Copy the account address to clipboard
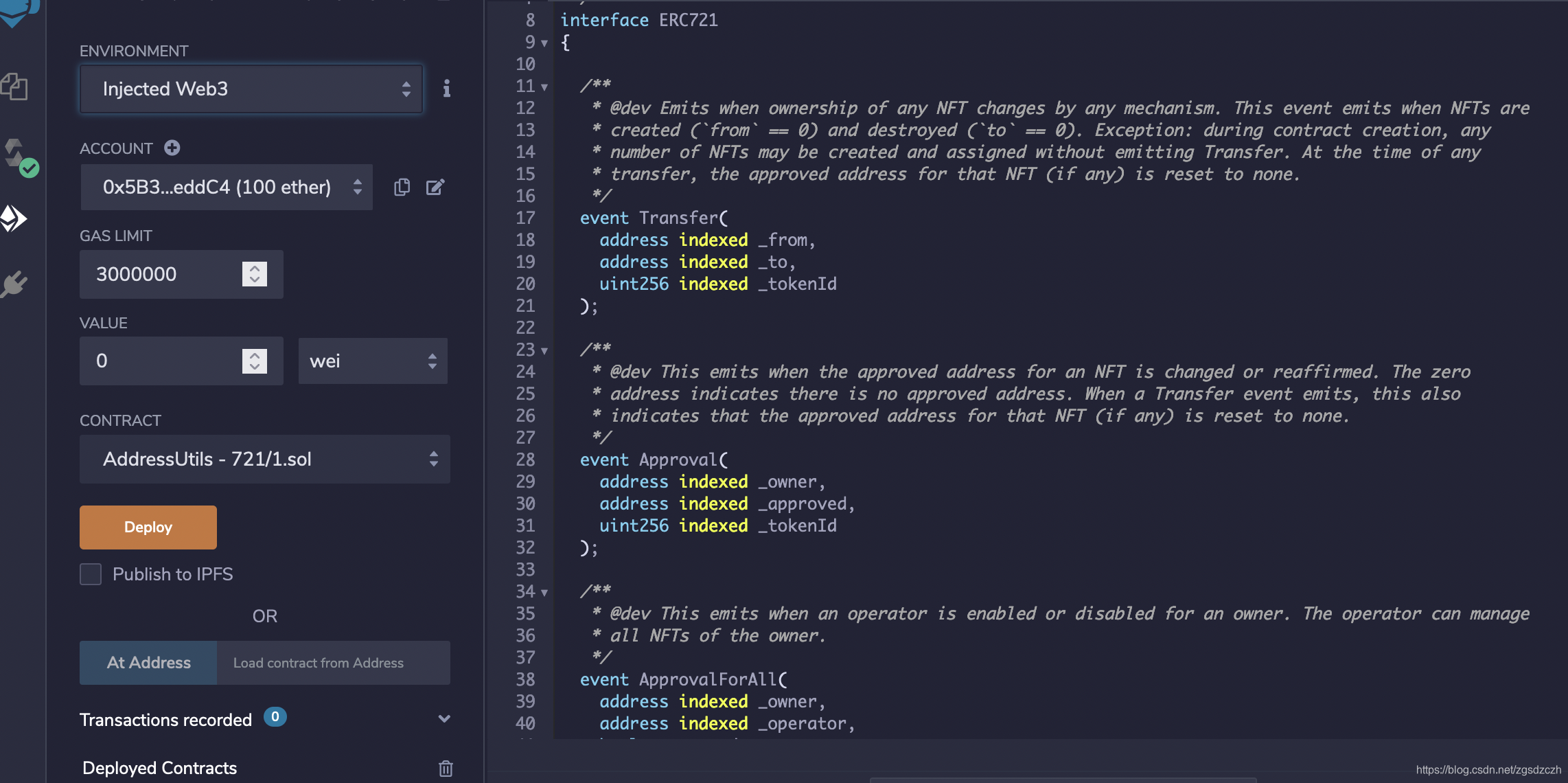Image resolution: width=1568 pixels, height=783 pixels. coord(402,188)
